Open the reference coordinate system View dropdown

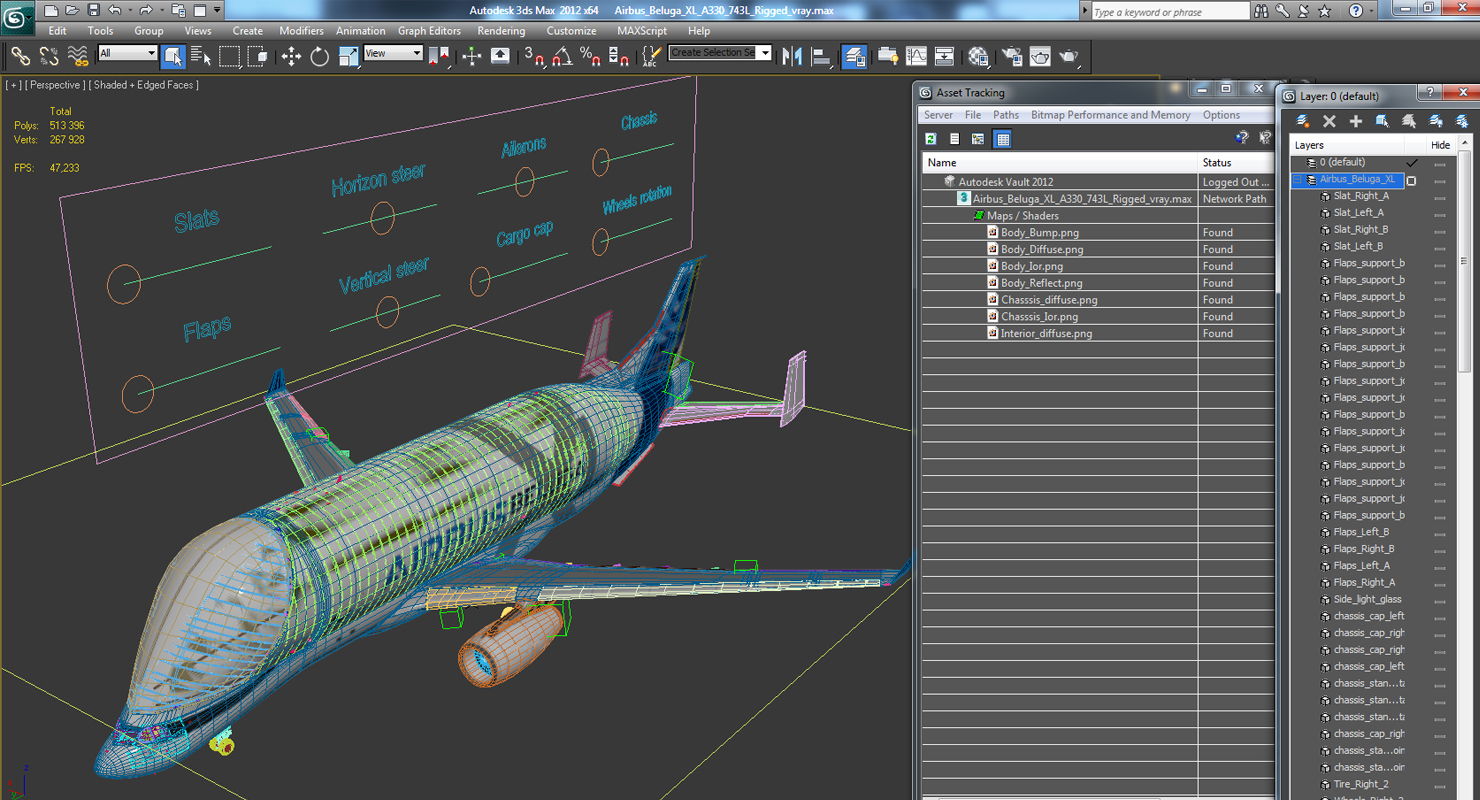click(x=393, y=53)
